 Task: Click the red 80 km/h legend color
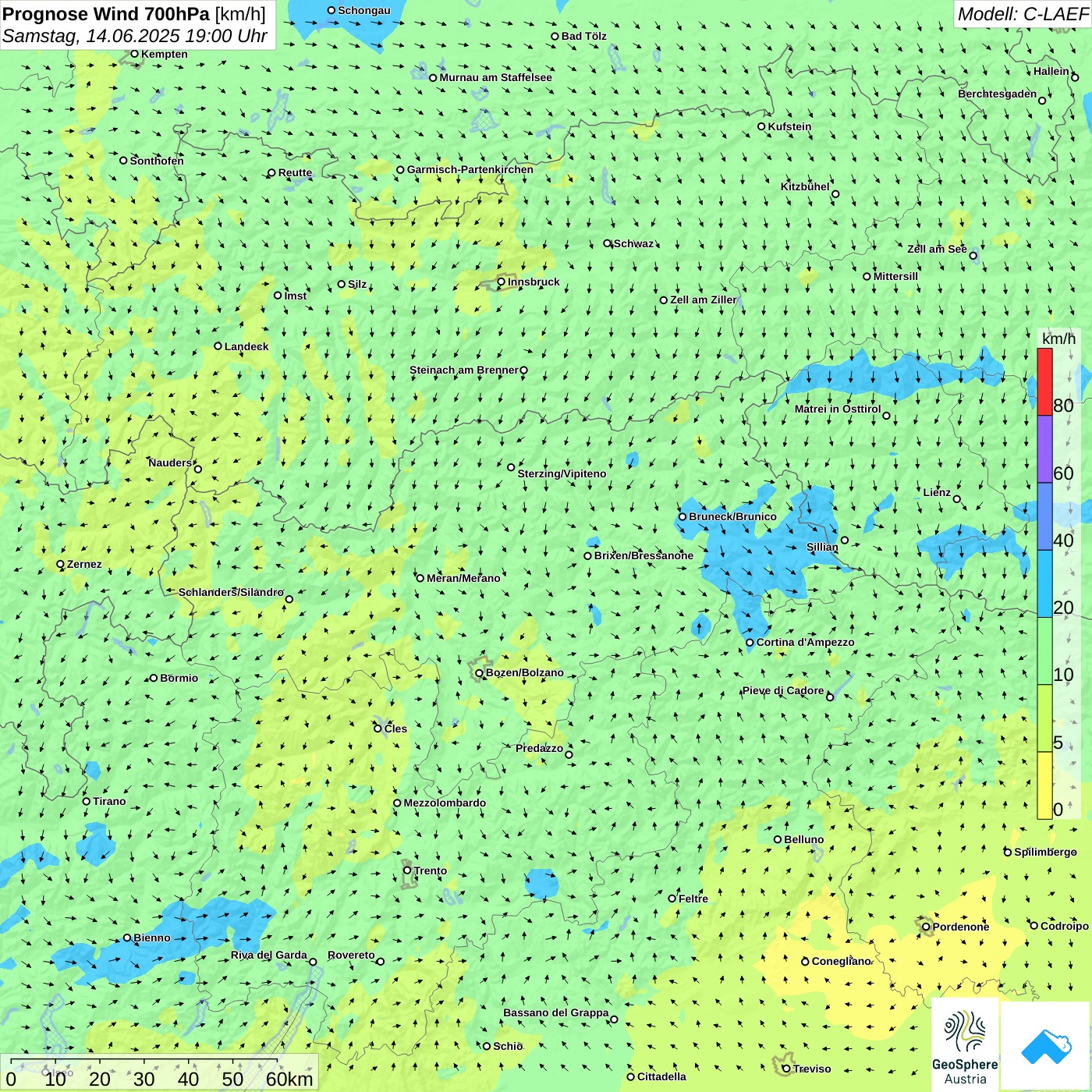[1044, 382]
